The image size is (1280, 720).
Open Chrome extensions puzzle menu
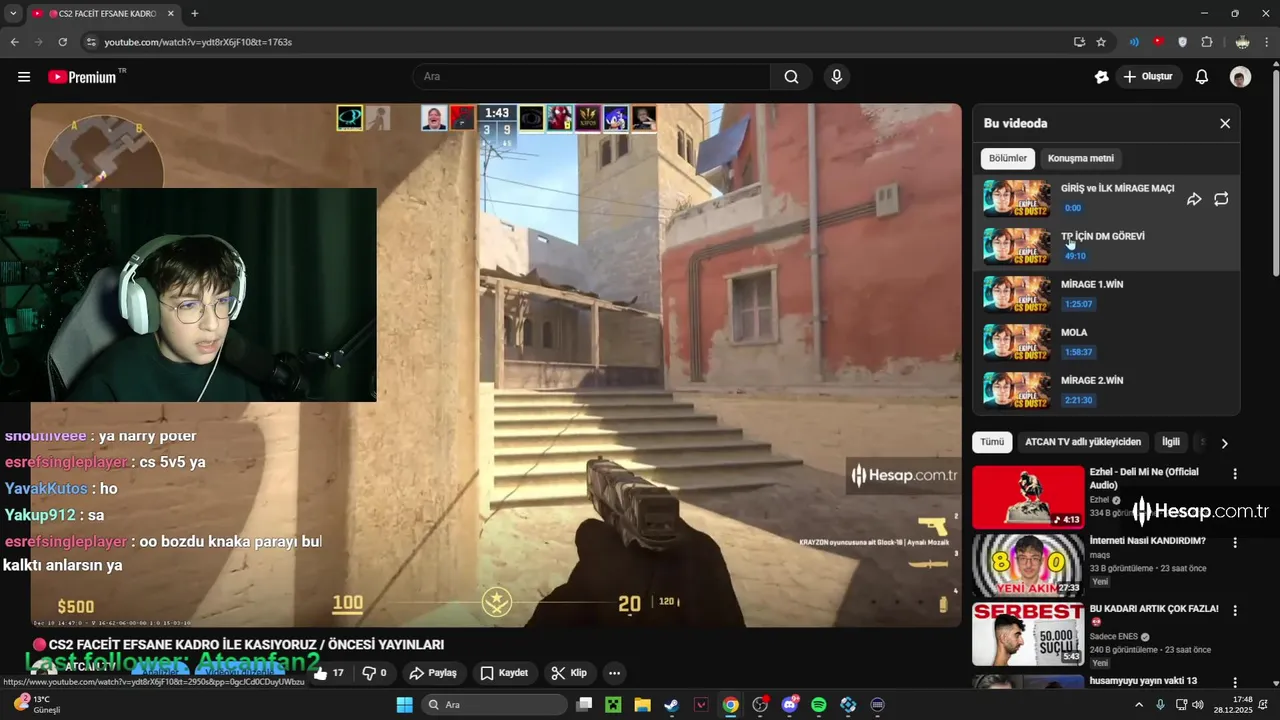[x=1207, y=42]
